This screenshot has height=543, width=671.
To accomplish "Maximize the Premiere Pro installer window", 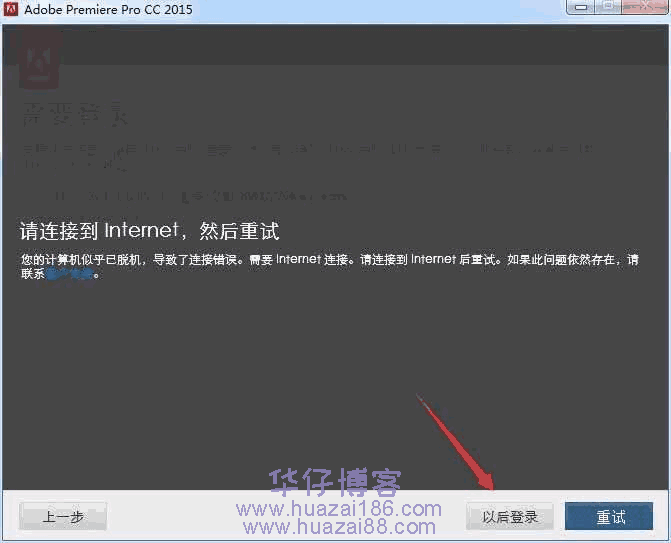I will click(608, 7).
